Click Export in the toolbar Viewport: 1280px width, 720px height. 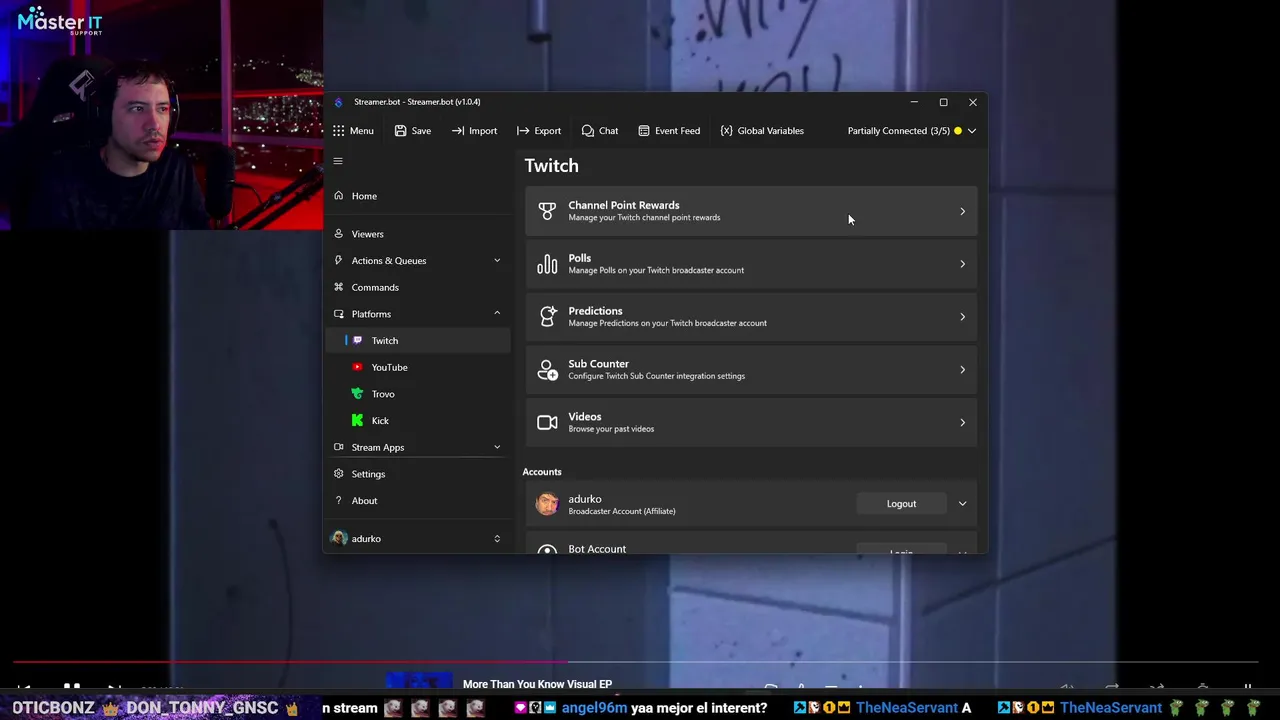(539, 131)
